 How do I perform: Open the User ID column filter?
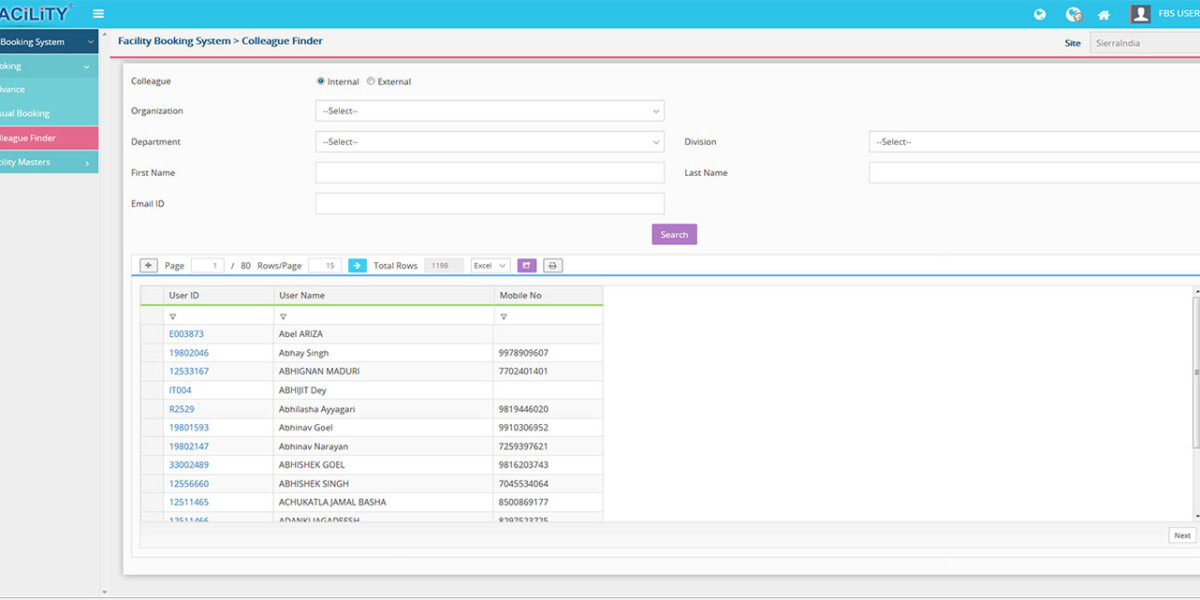tap(173, 316)
